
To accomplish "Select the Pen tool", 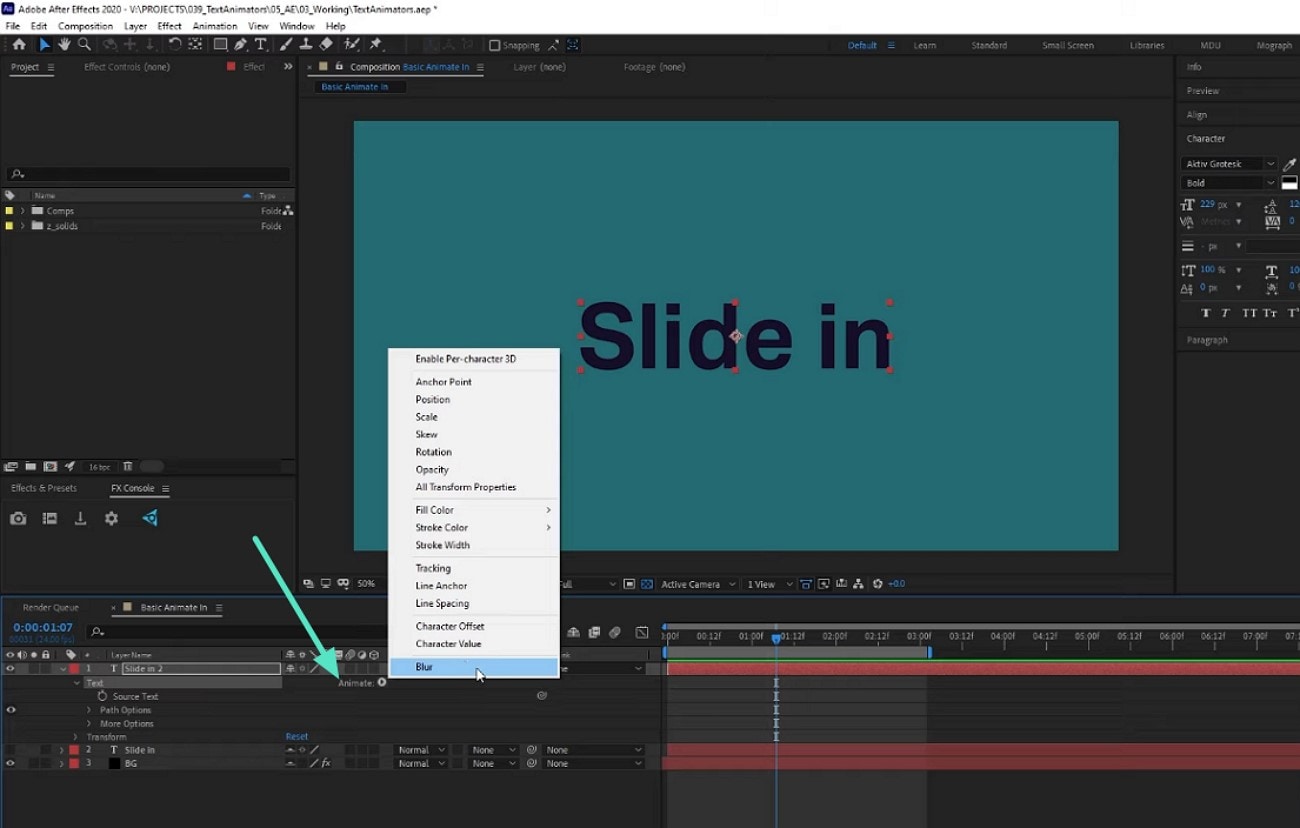I will click(x=241, y=45).
